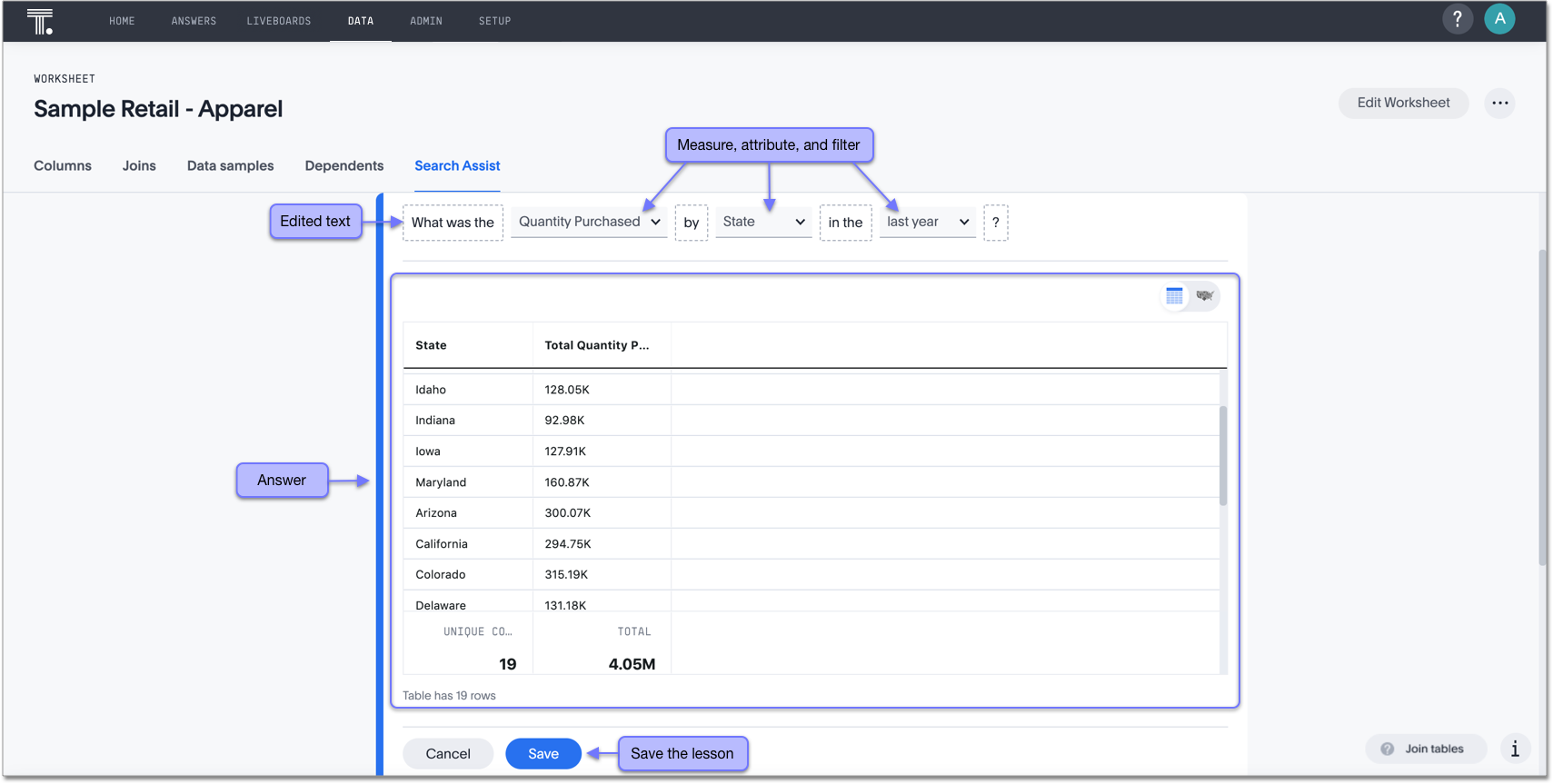
Task: Open the user profile avatar
Action: 1498,19
